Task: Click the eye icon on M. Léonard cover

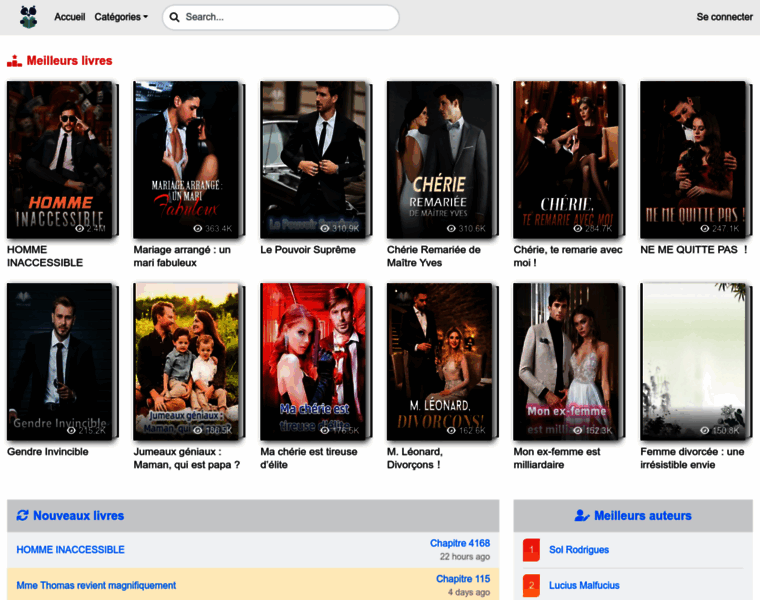Action: 451,430
